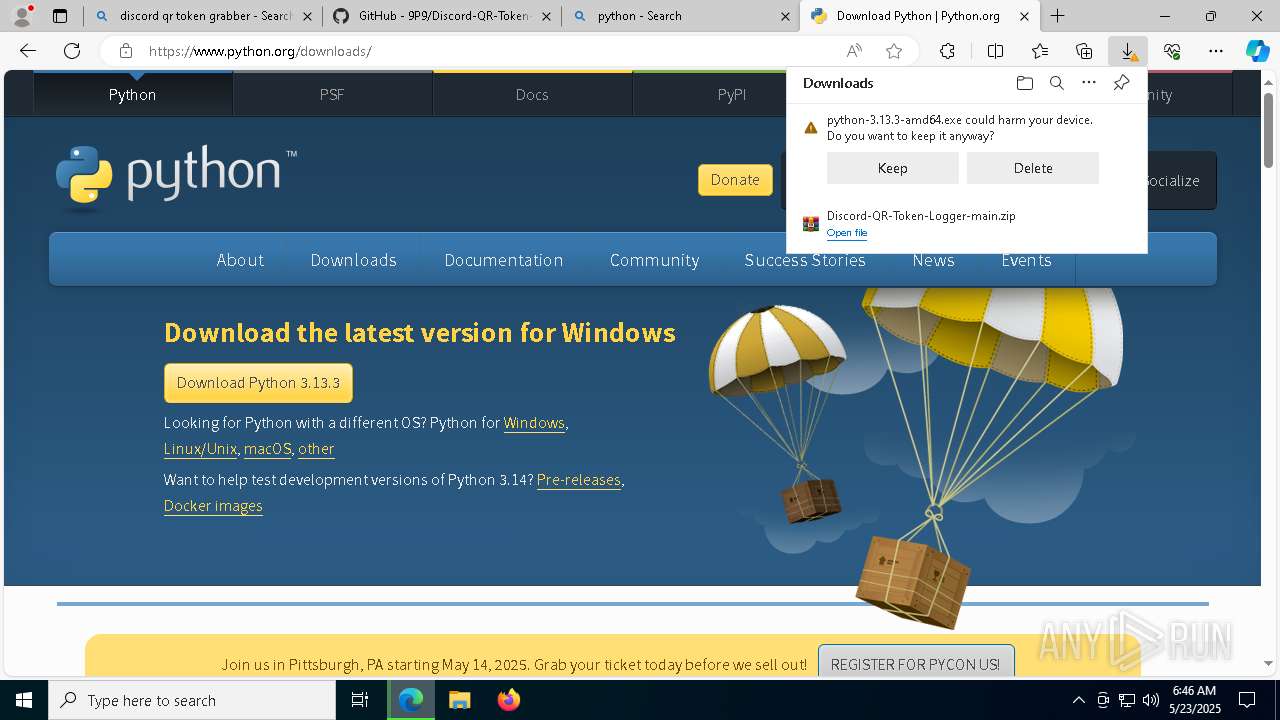Viewport: 1280px width, 720px height.
Task: Open a new tab with plus icon
Action: tap(1057, 16)
